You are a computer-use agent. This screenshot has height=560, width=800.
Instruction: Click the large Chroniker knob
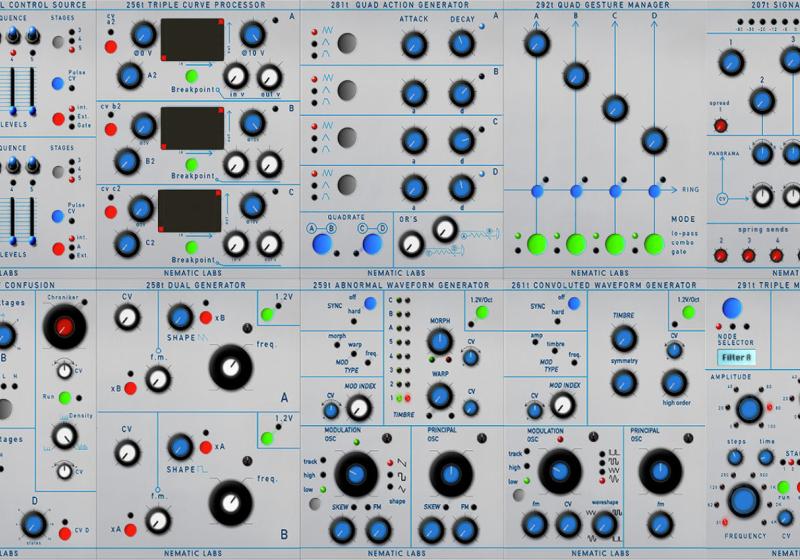pyautogui.click(x=64, y=327)
